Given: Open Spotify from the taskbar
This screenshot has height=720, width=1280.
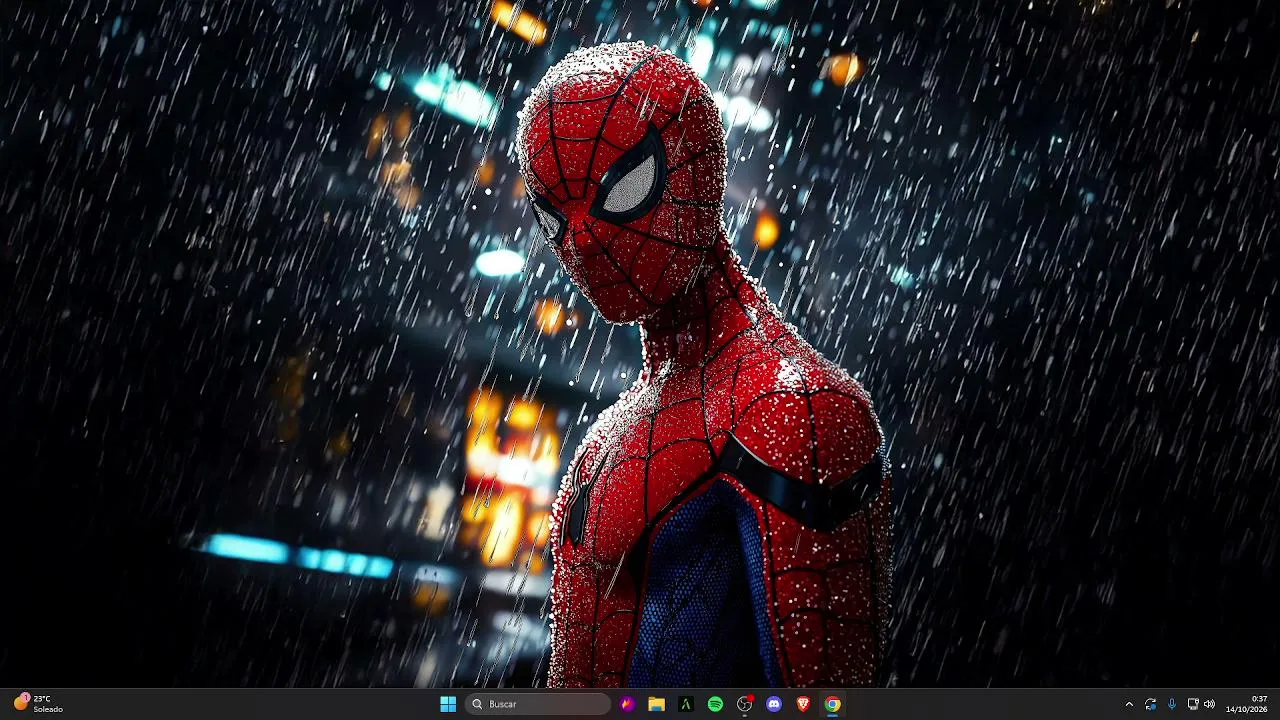Looking at the screenshot, I should point(715,704).
